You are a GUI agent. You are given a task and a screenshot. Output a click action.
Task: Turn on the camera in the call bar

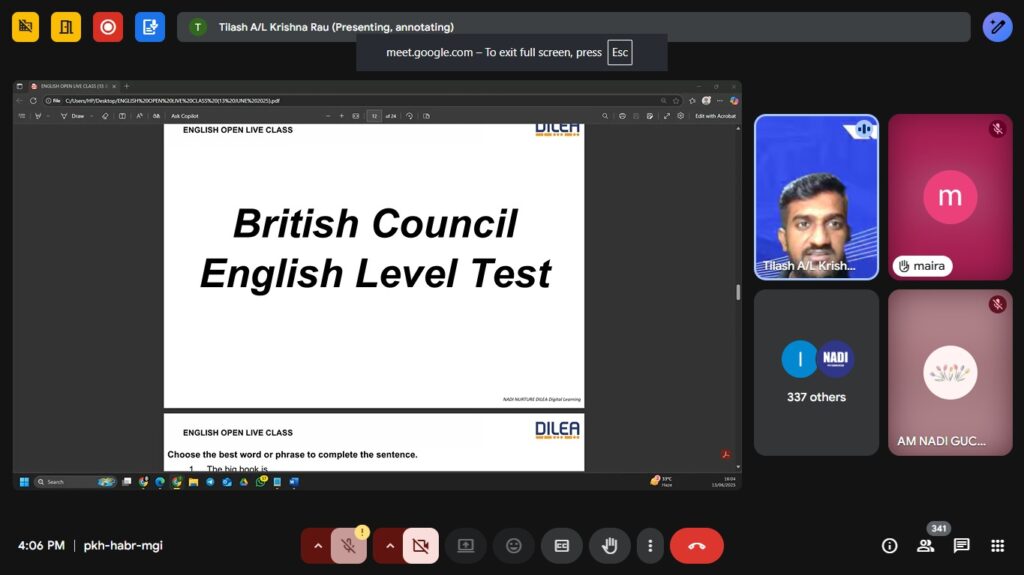pos(421,546)
